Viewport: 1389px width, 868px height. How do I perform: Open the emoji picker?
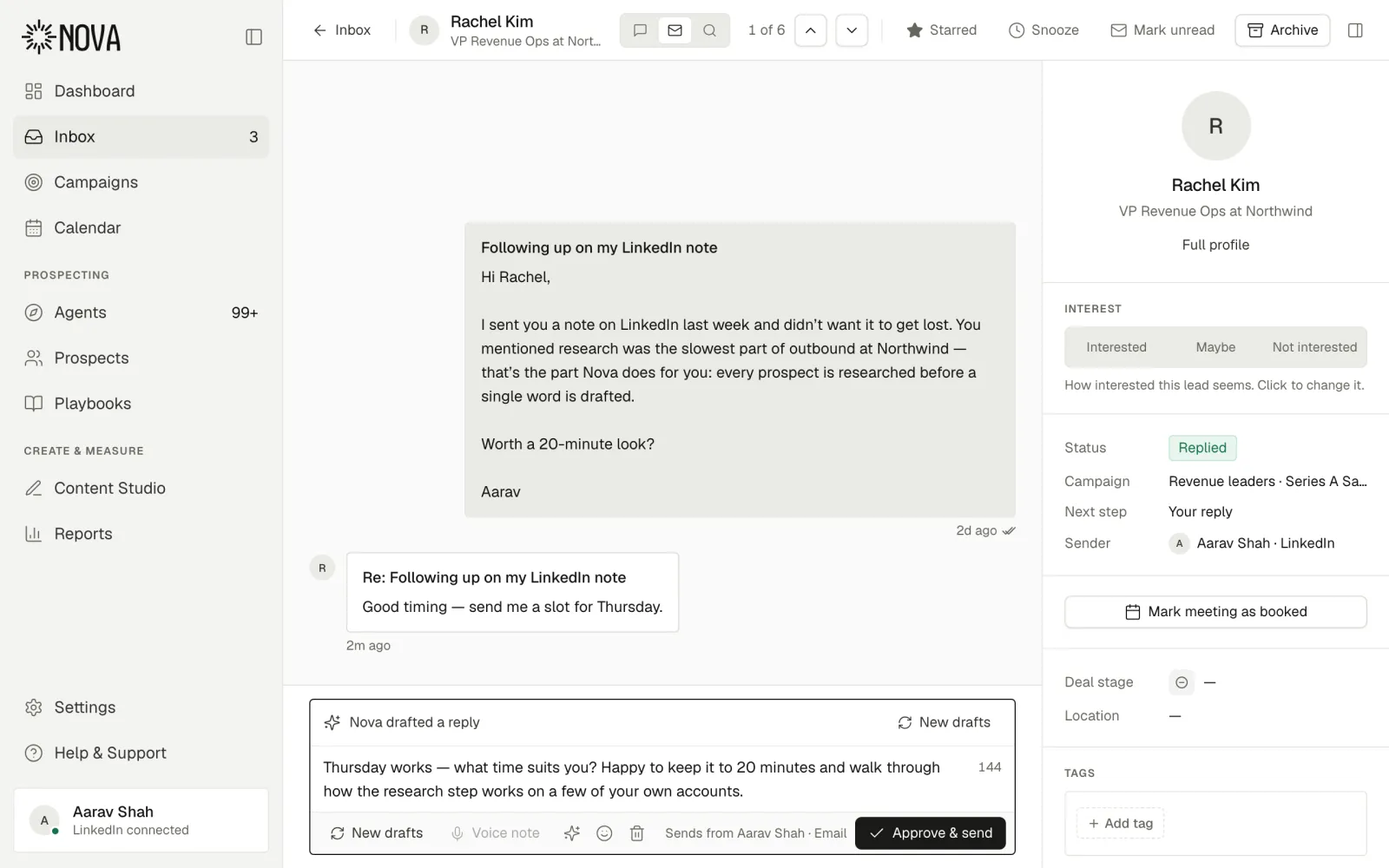(604, 833)
